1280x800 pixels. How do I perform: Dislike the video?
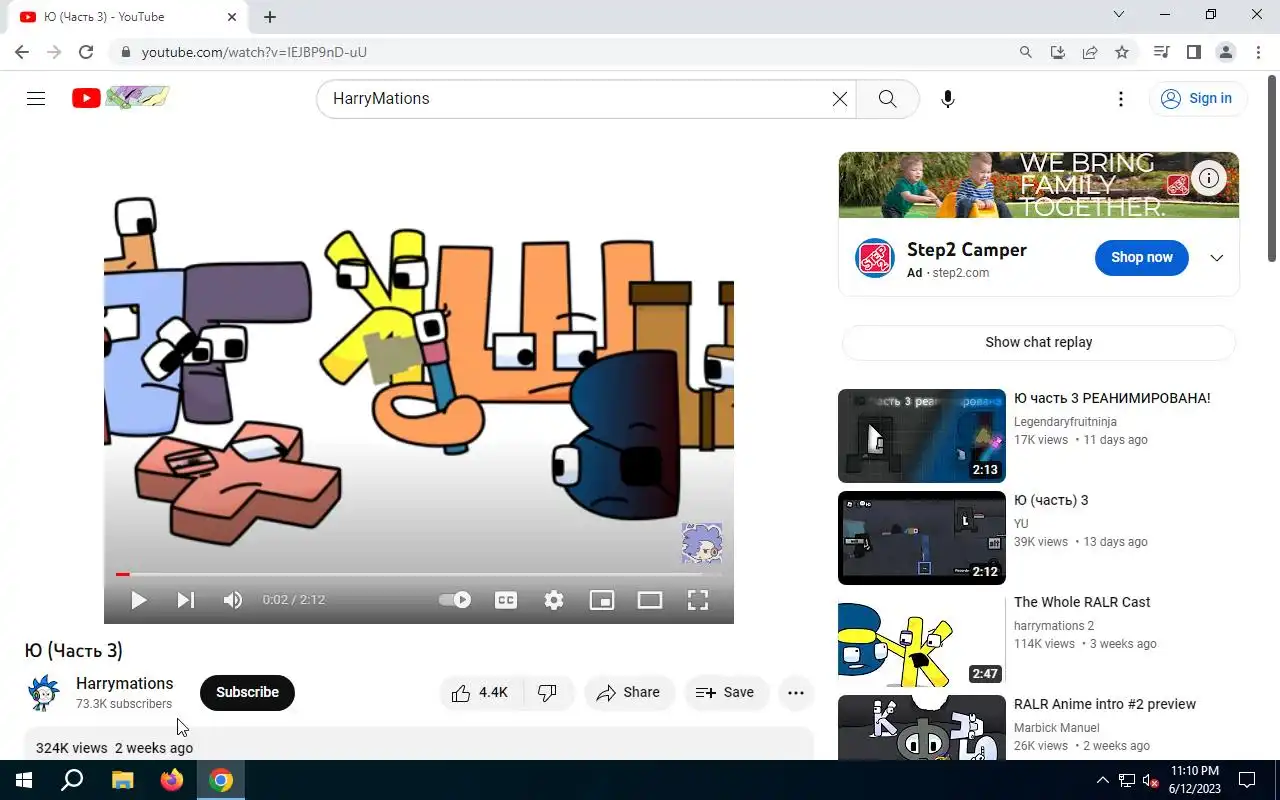coord(548,692)
